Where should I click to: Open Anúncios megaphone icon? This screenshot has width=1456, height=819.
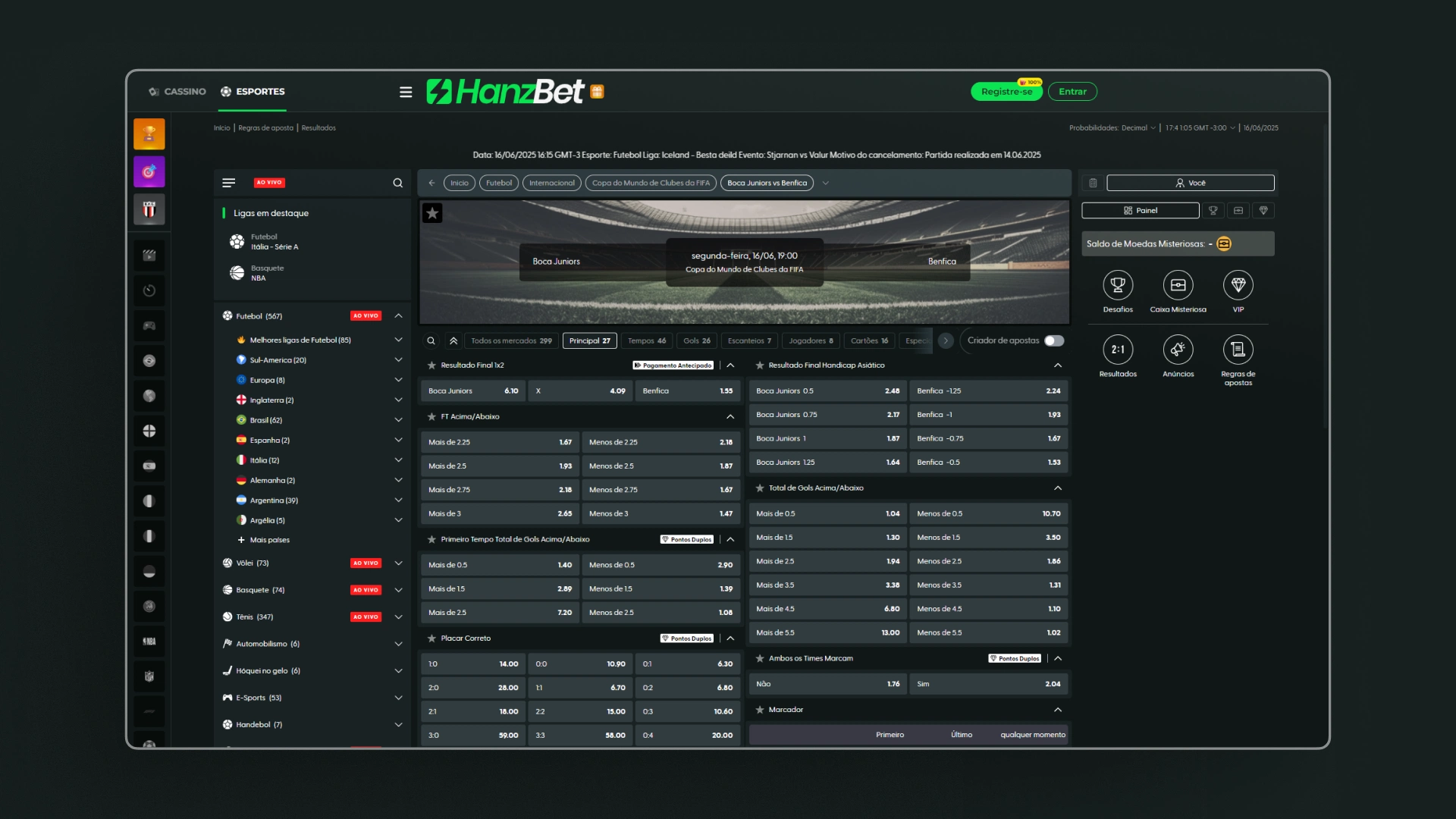(x=1178, y=350)
